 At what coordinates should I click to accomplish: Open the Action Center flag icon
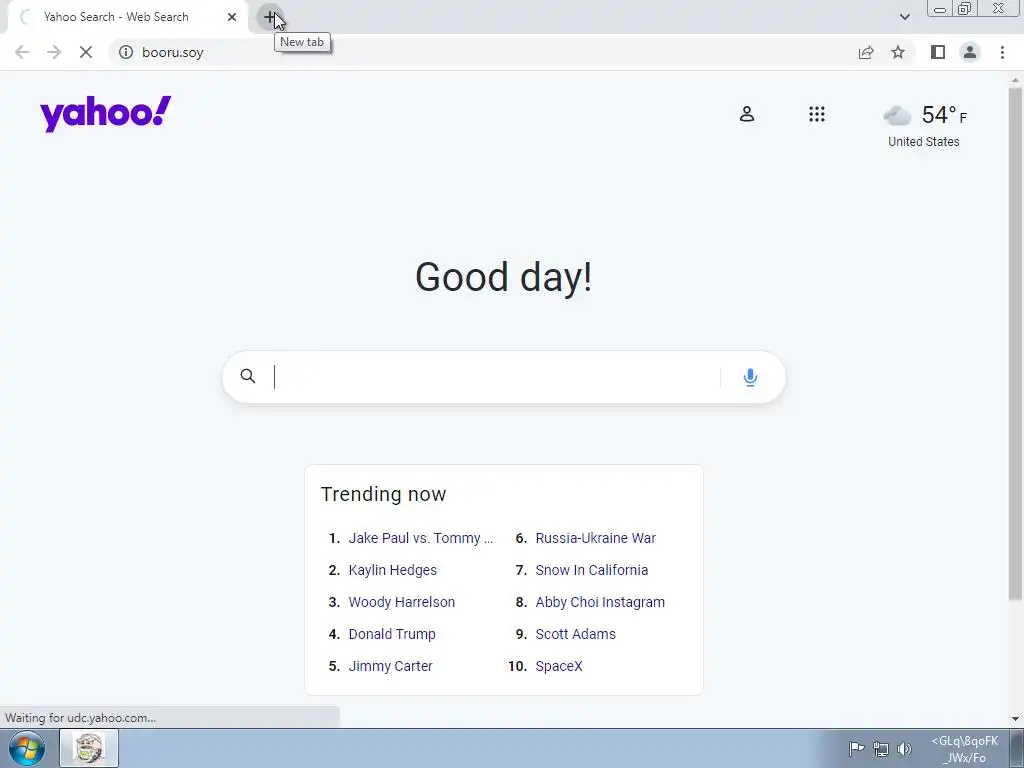[x=856, y=748]
